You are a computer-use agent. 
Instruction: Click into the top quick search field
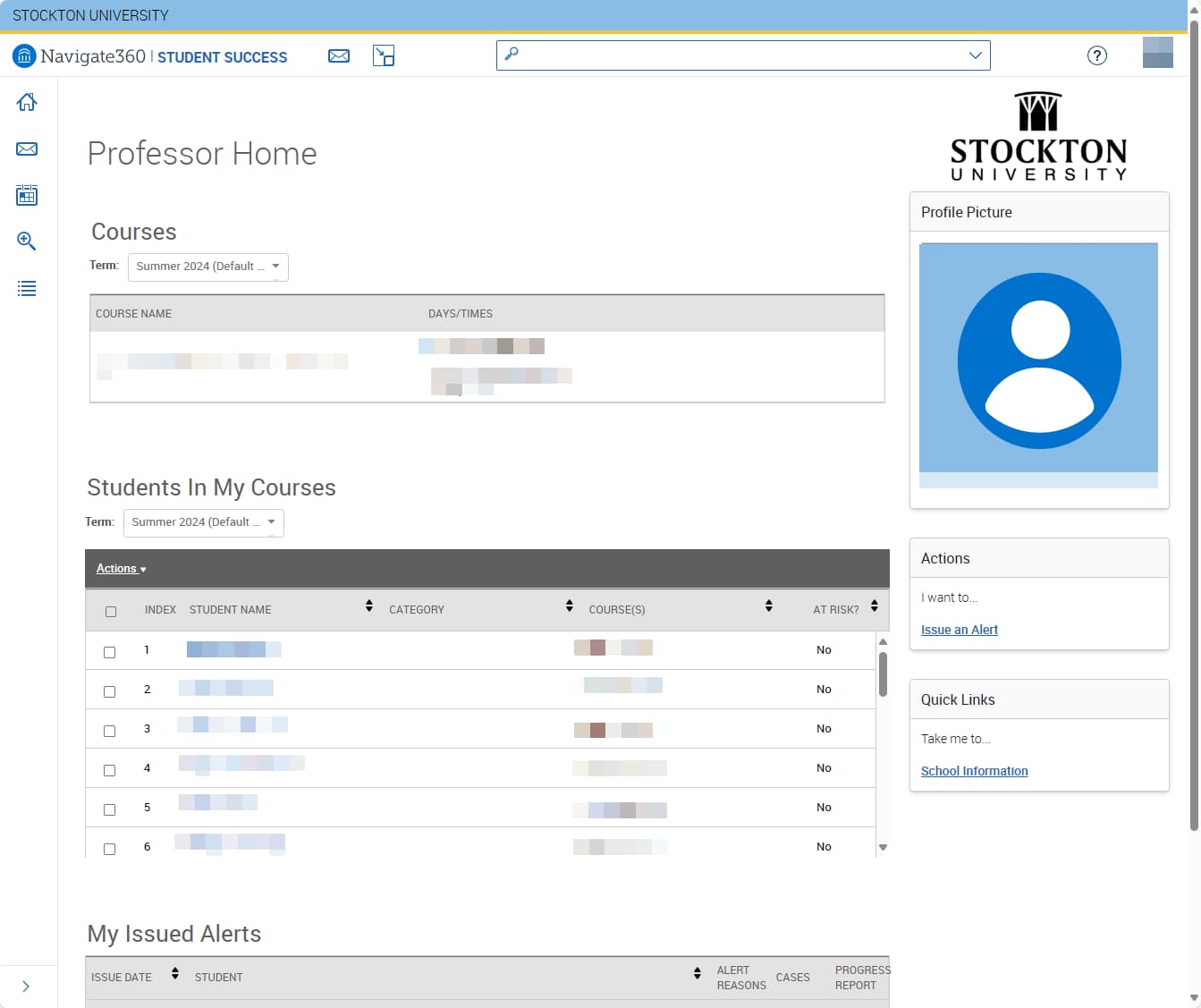click(x=742, y=55)
